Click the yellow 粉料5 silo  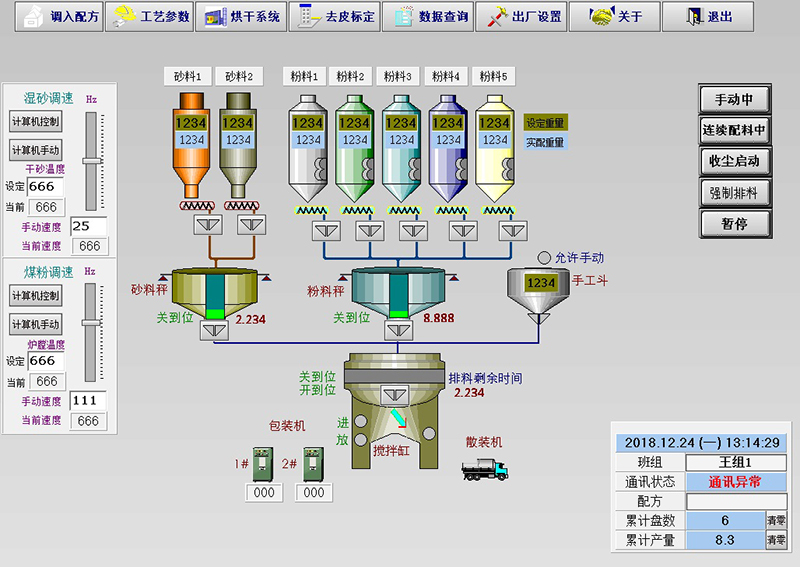[494, 146]
